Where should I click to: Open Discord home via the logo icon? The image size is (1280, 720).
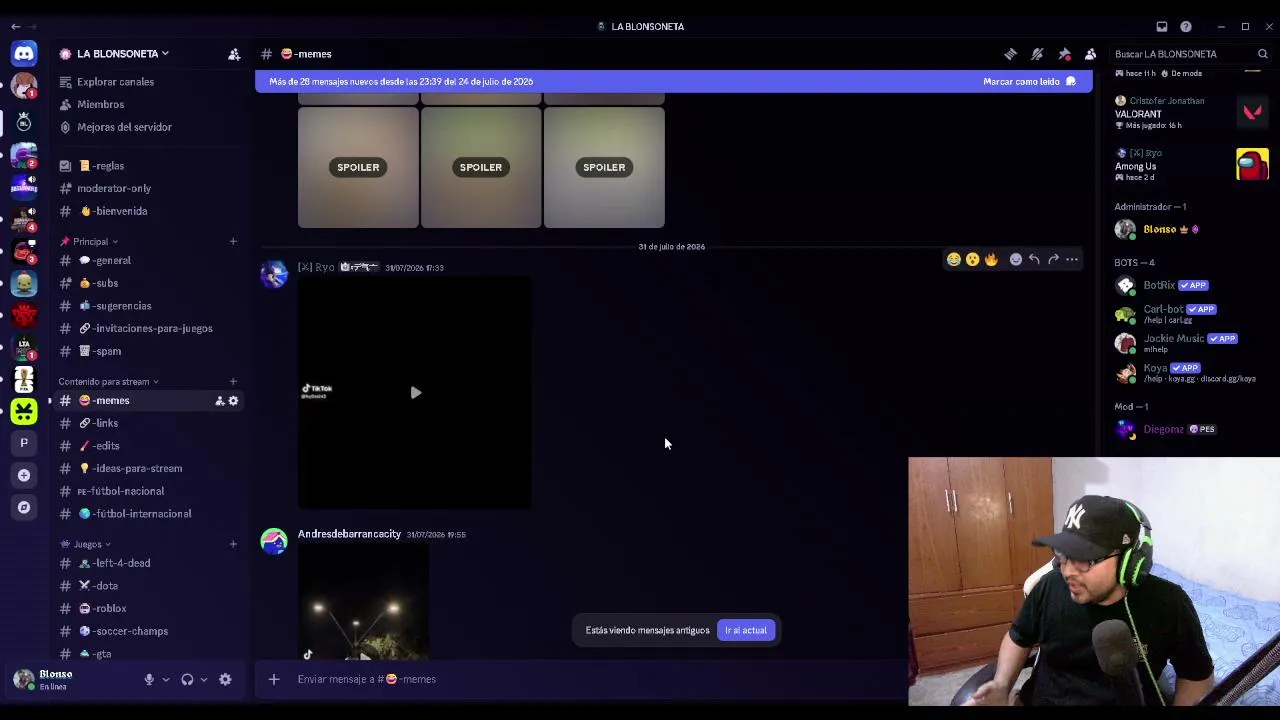pyautogui.click(x=24, y=54)
